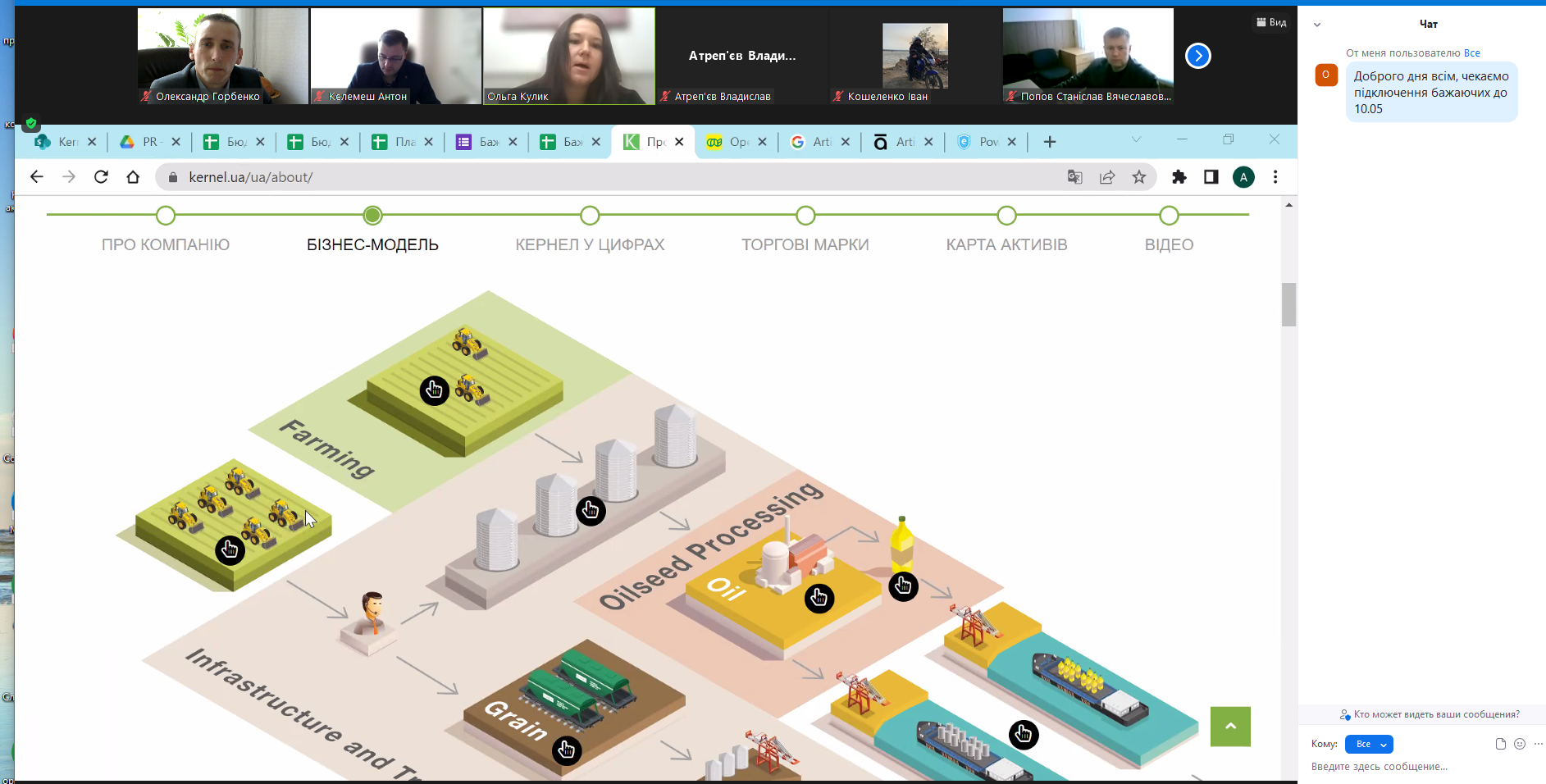Open the Zoom Вид view options

tap(1271, 22)
